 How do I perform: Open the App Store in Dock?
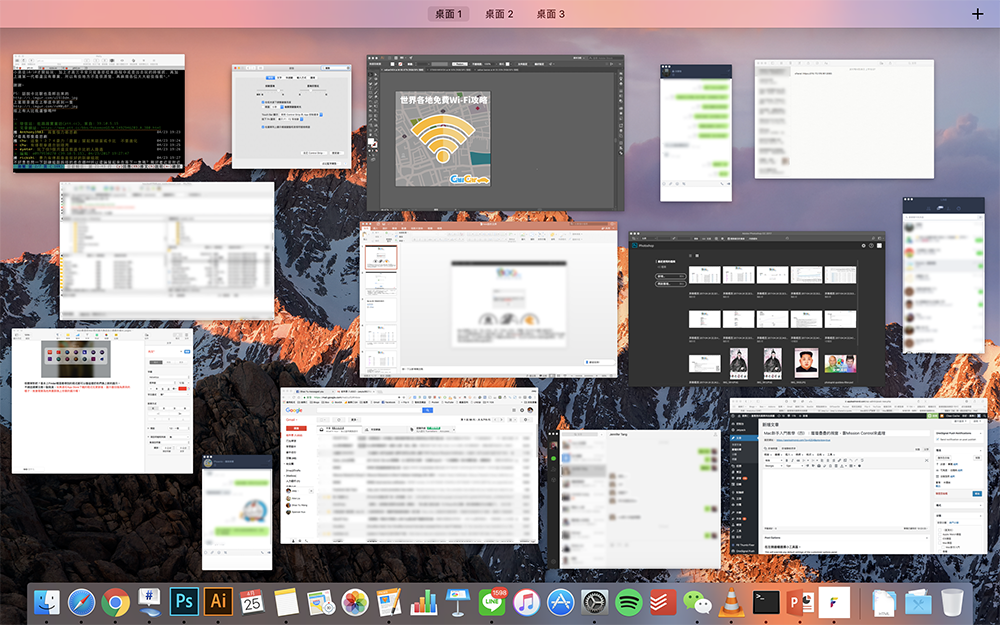(561, 602)
